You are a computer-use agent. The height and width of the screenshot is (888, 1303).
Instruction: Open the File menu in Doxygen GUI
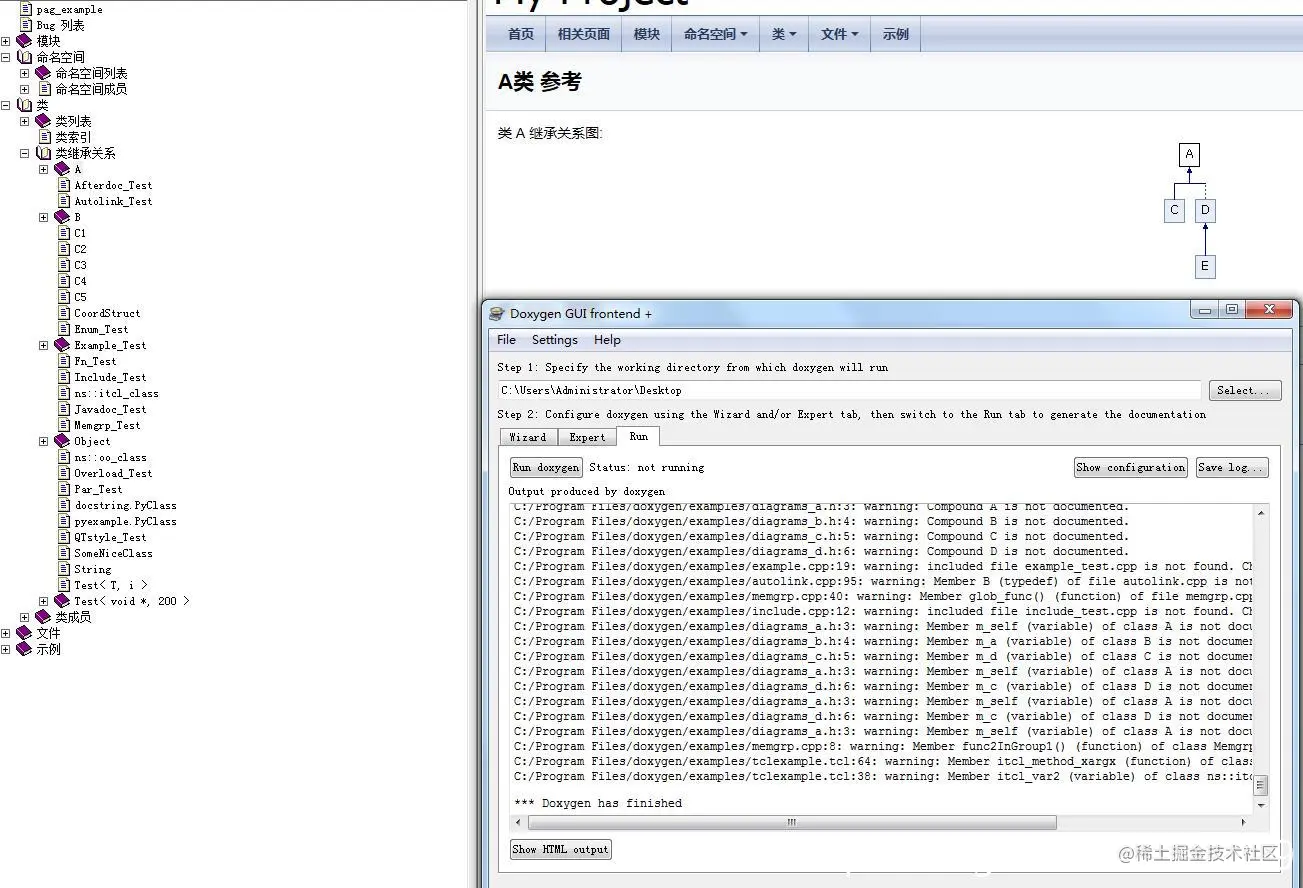pos(507,340)
